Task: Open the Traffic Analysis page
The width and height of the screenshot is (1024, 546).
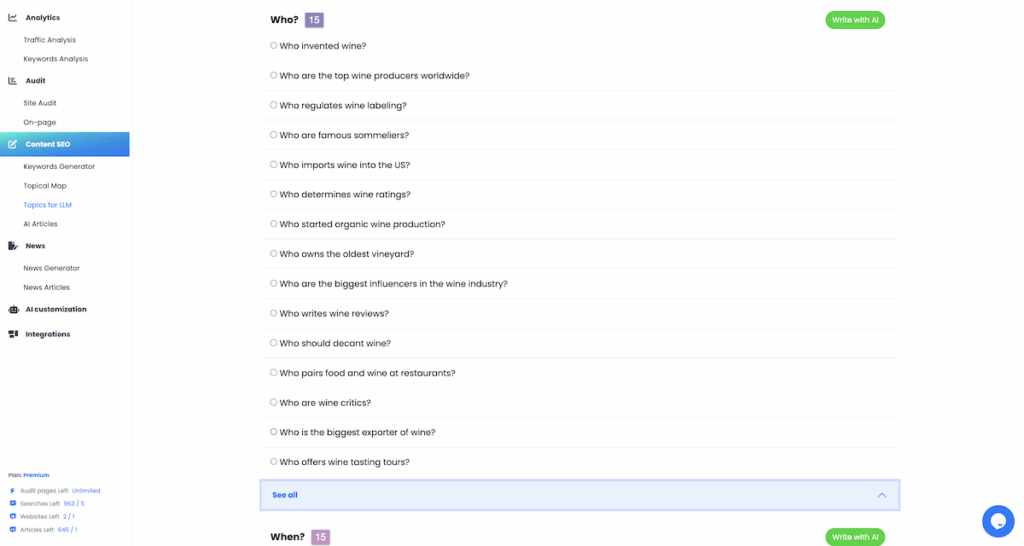Action: (50, 40)
